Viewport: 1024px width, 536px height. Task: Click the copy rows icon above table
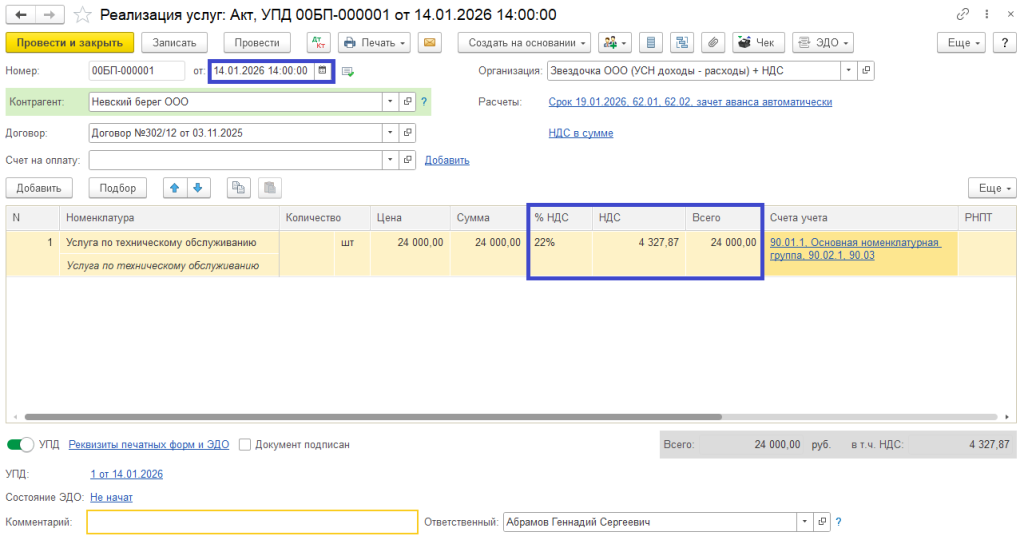pyautogui.click(x=238, y=188)
